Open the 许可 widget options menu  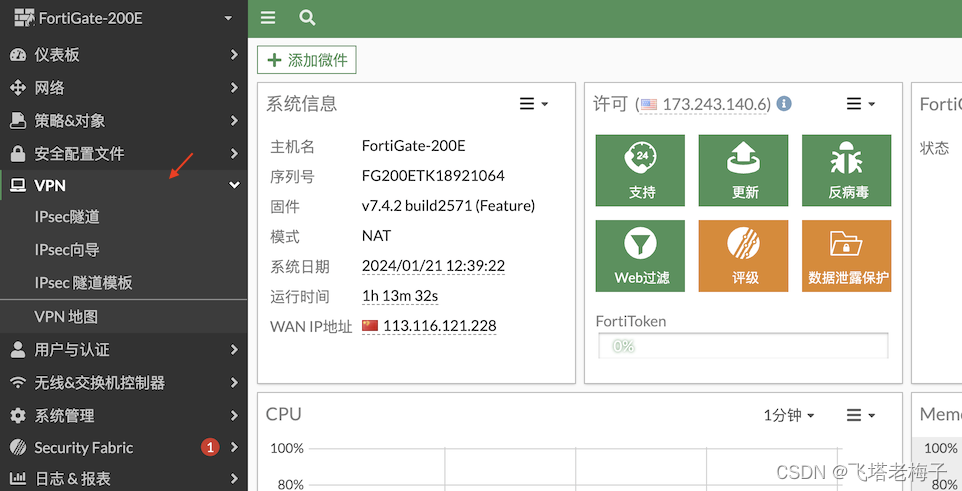click(x=861, y=104)
